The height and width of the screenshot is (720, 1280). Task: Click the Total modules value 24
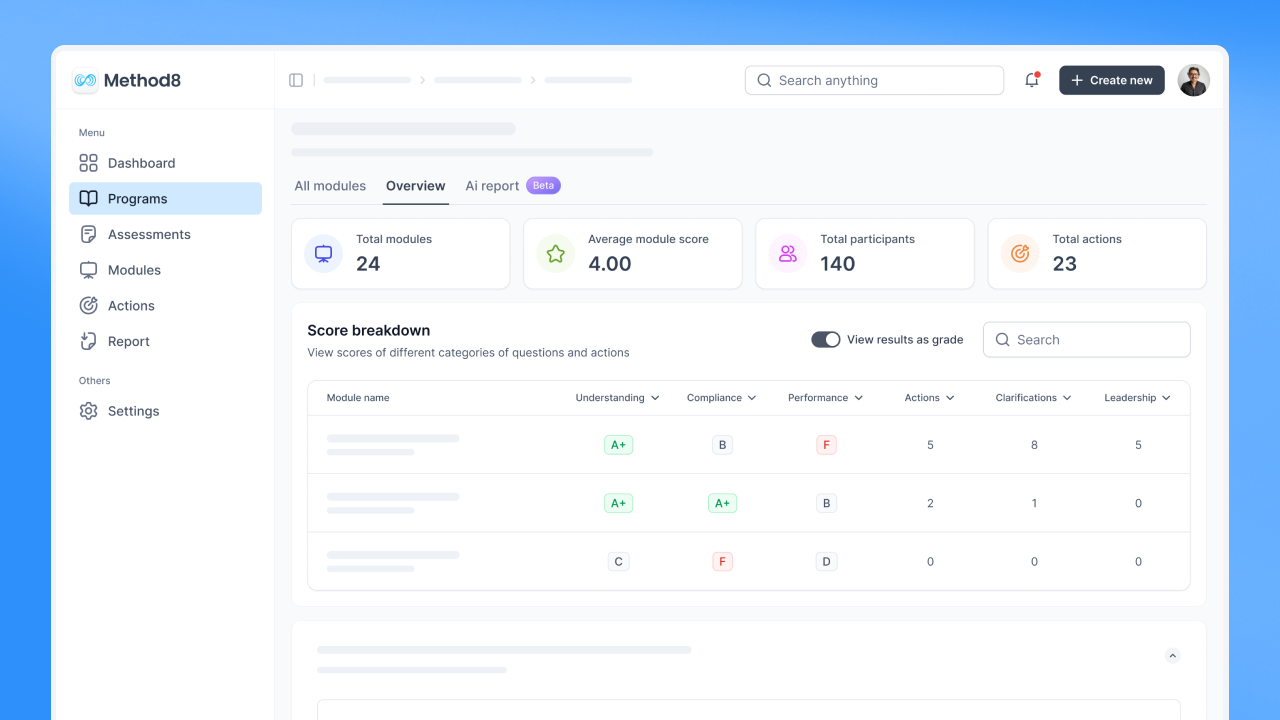368,264
